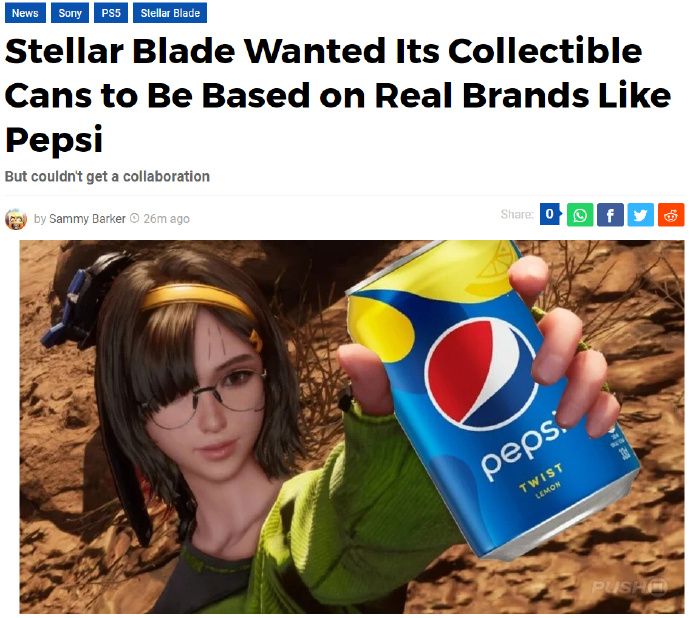Click the subtitle about the collaboration
This screenshot has height=618, width=690.
(107, 177)
